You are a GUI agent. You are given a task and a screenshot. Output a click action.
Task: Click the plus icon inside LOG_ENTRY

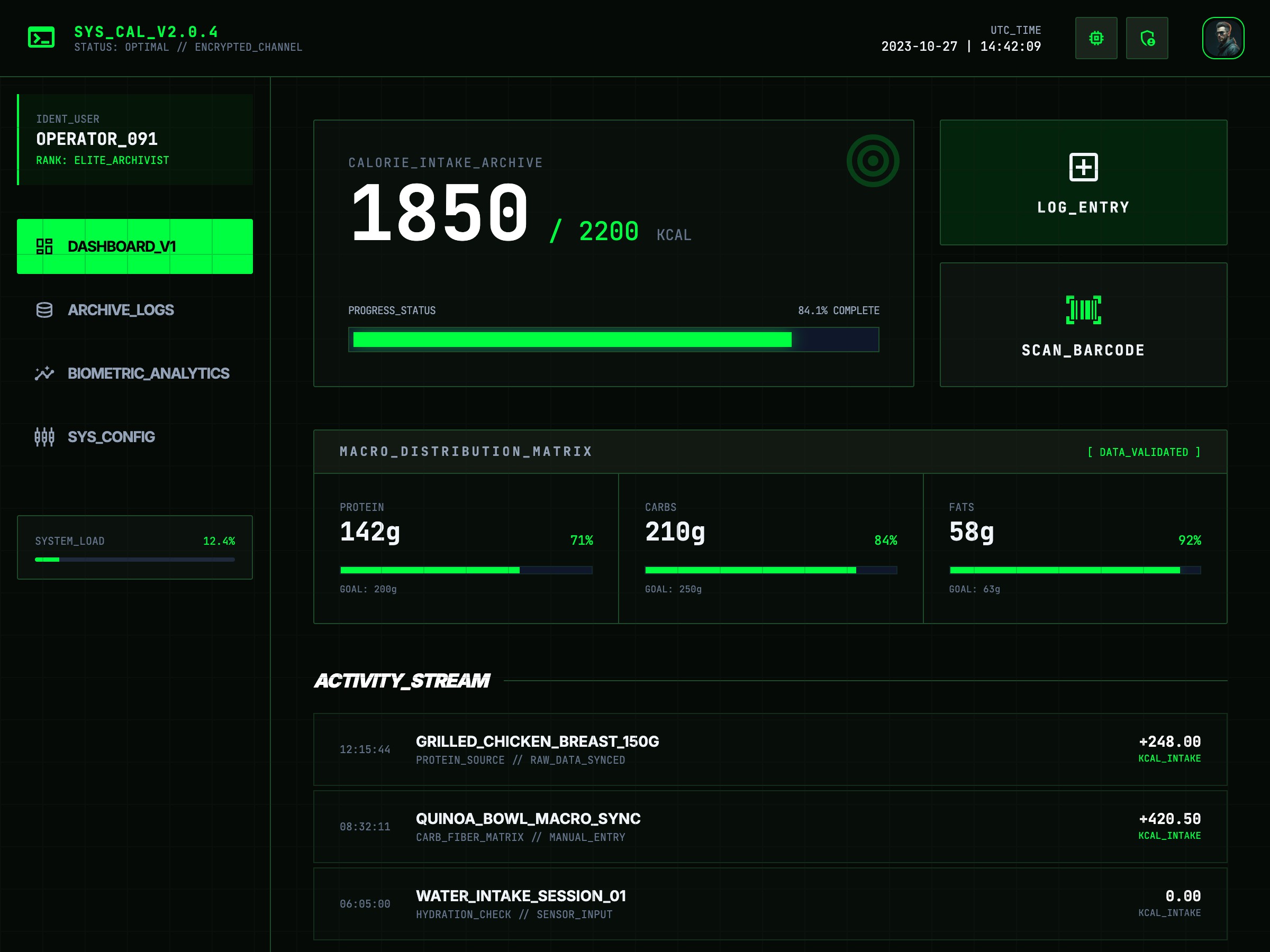click(x=1083, y=167)
